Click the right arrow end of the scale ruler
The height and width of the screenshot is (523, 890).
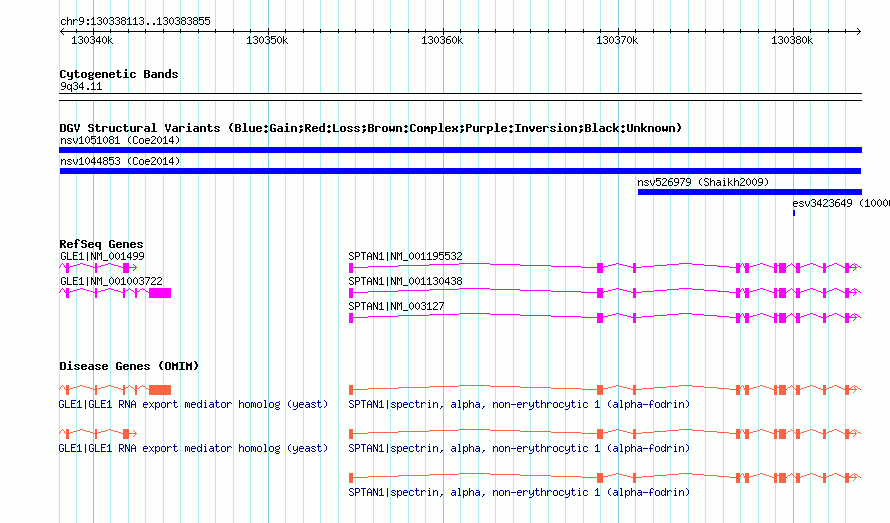pos(858,32)
